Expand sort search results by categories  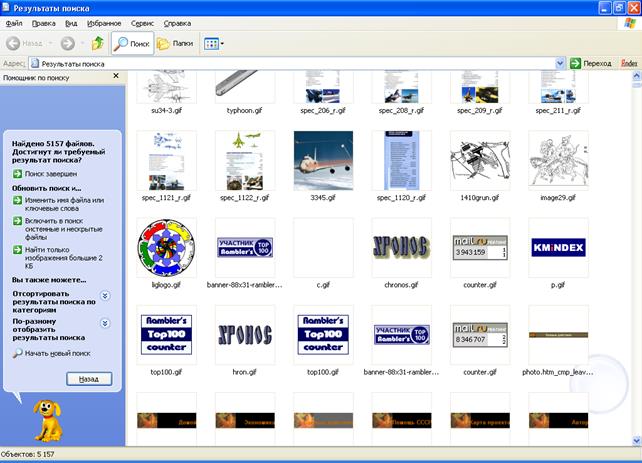106,296
